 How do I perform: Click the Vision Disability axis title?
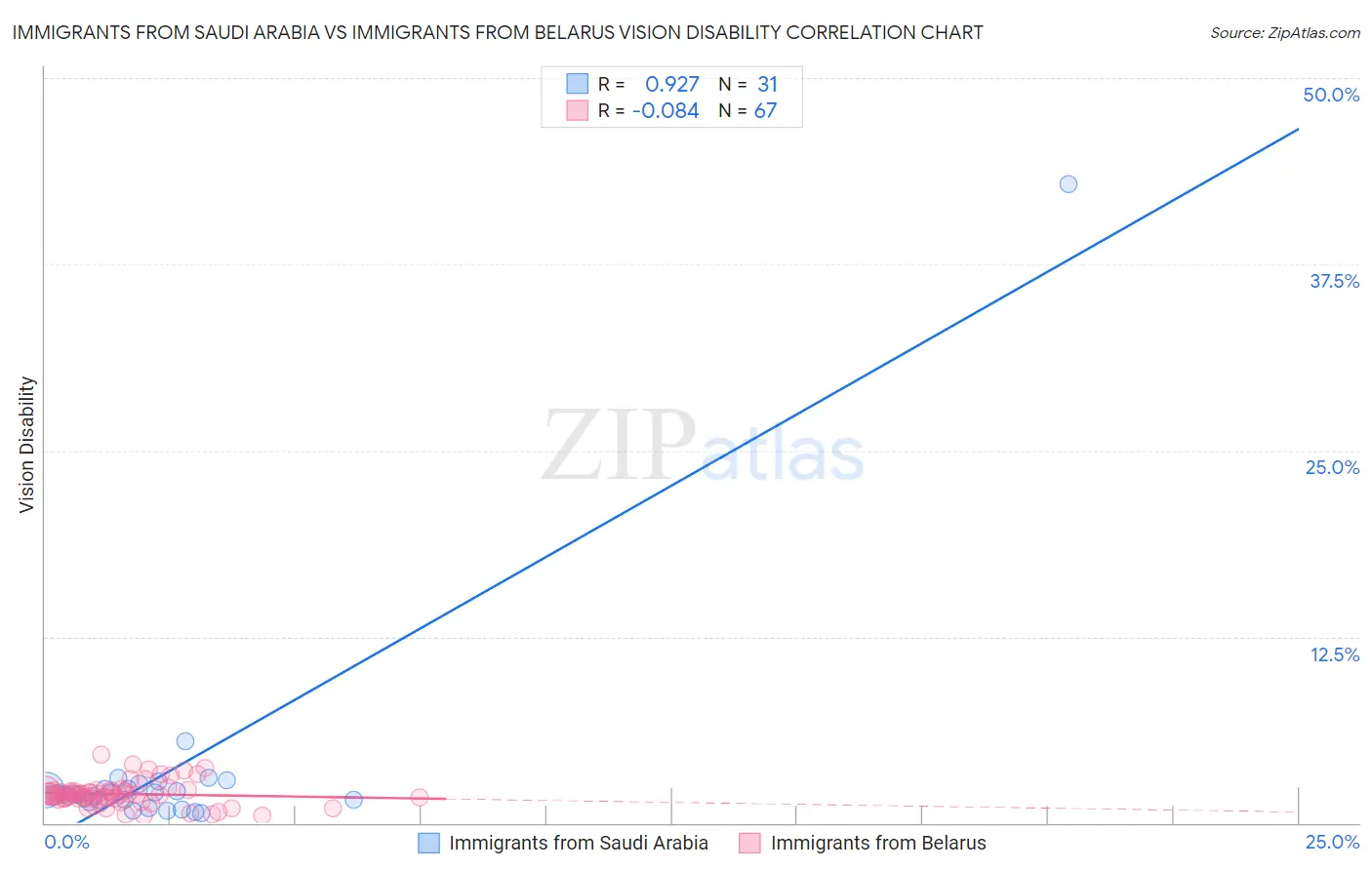click(27, 445)
